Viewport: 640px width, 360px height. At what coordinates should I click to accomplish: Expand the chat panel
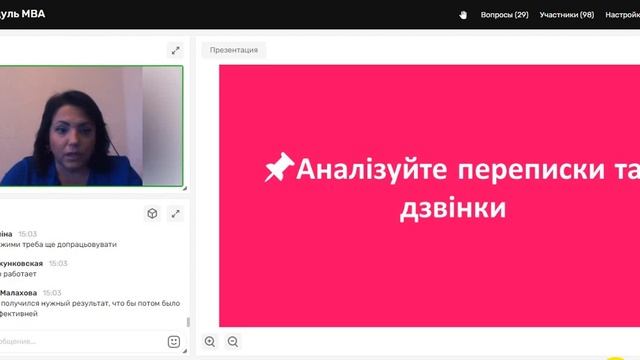click(x=176, y=213)
